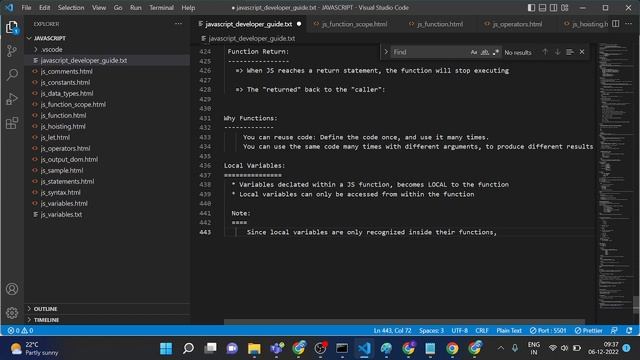Click Port : 5501 Live Server status
Screen dimensions: 640x360
tap(548, 330)
